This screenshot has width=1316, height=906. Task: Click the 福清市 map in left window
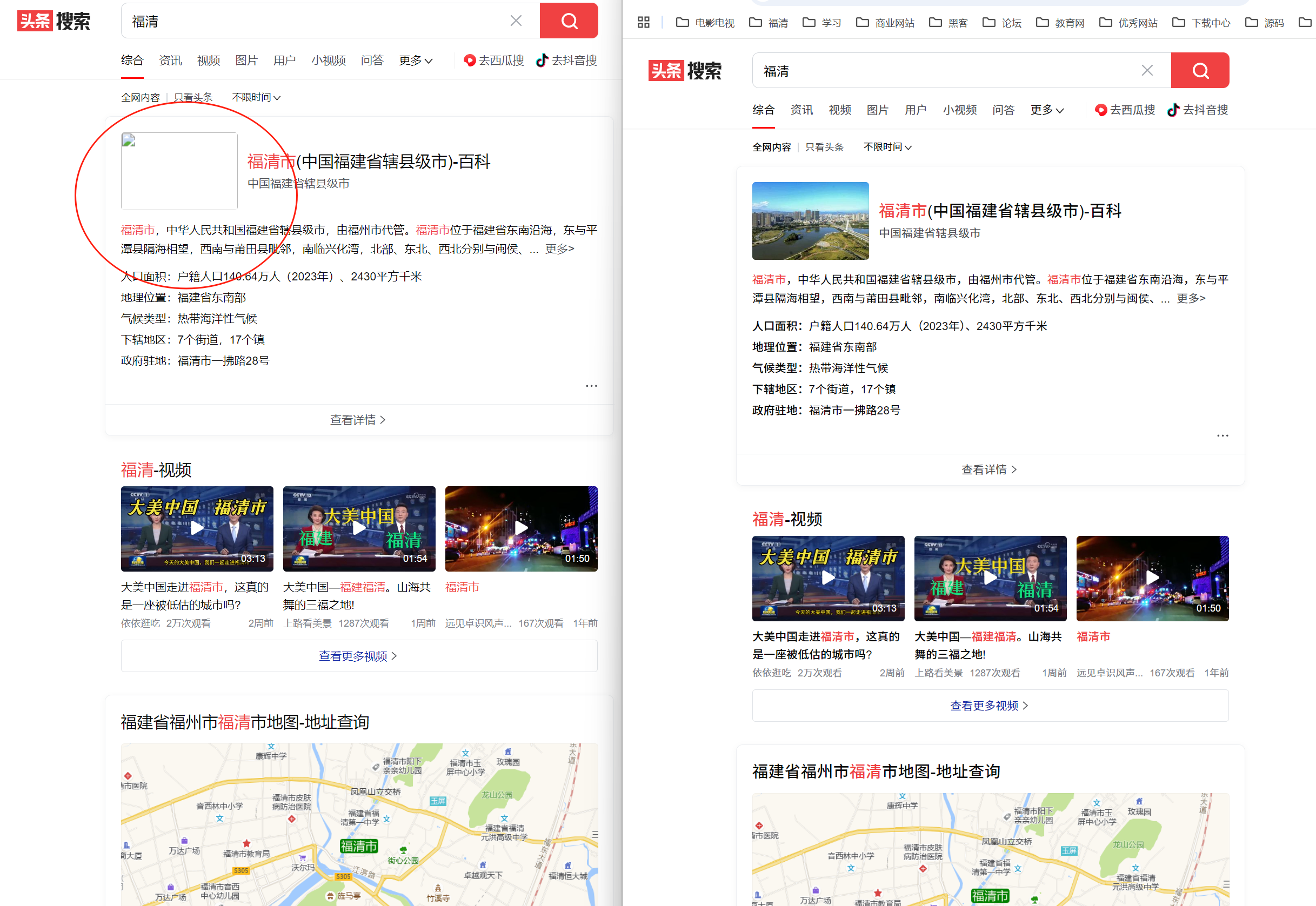(359, 824)
